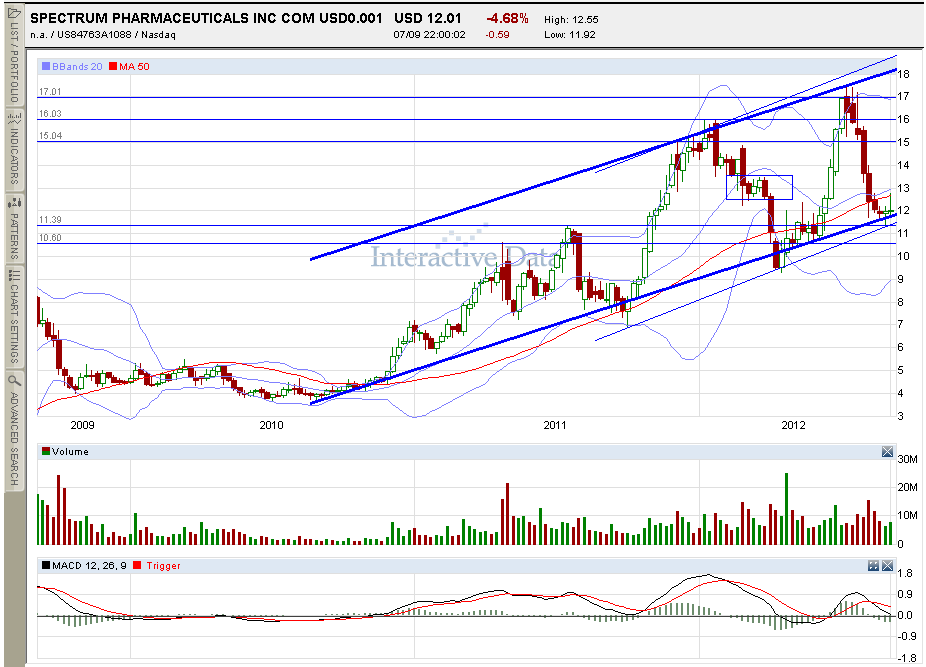Click the MA 50 red legend swatch

113,67
